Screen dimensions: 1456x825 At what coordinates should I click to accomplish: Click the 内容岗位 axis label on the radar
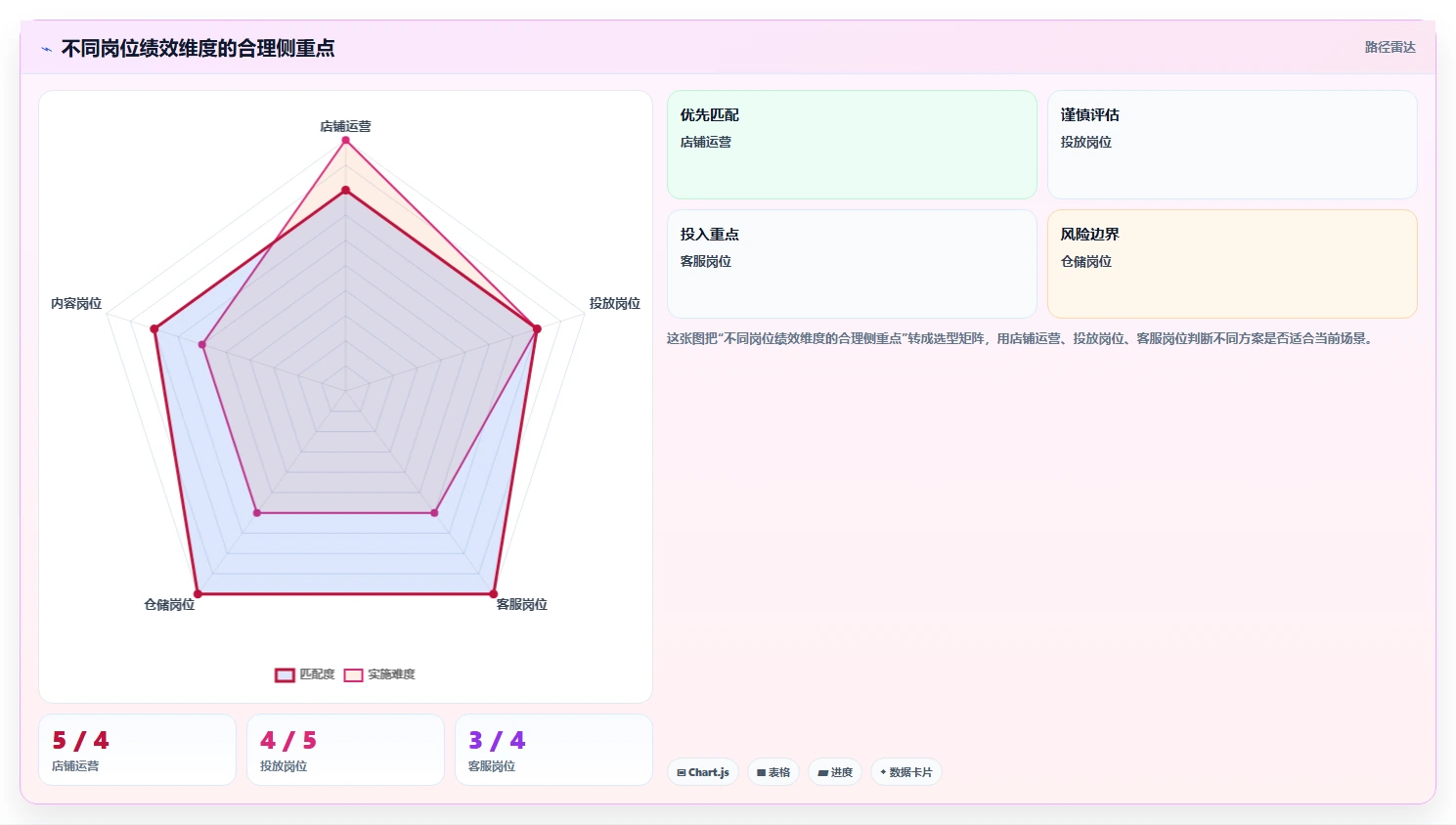(x=76, y=303)
